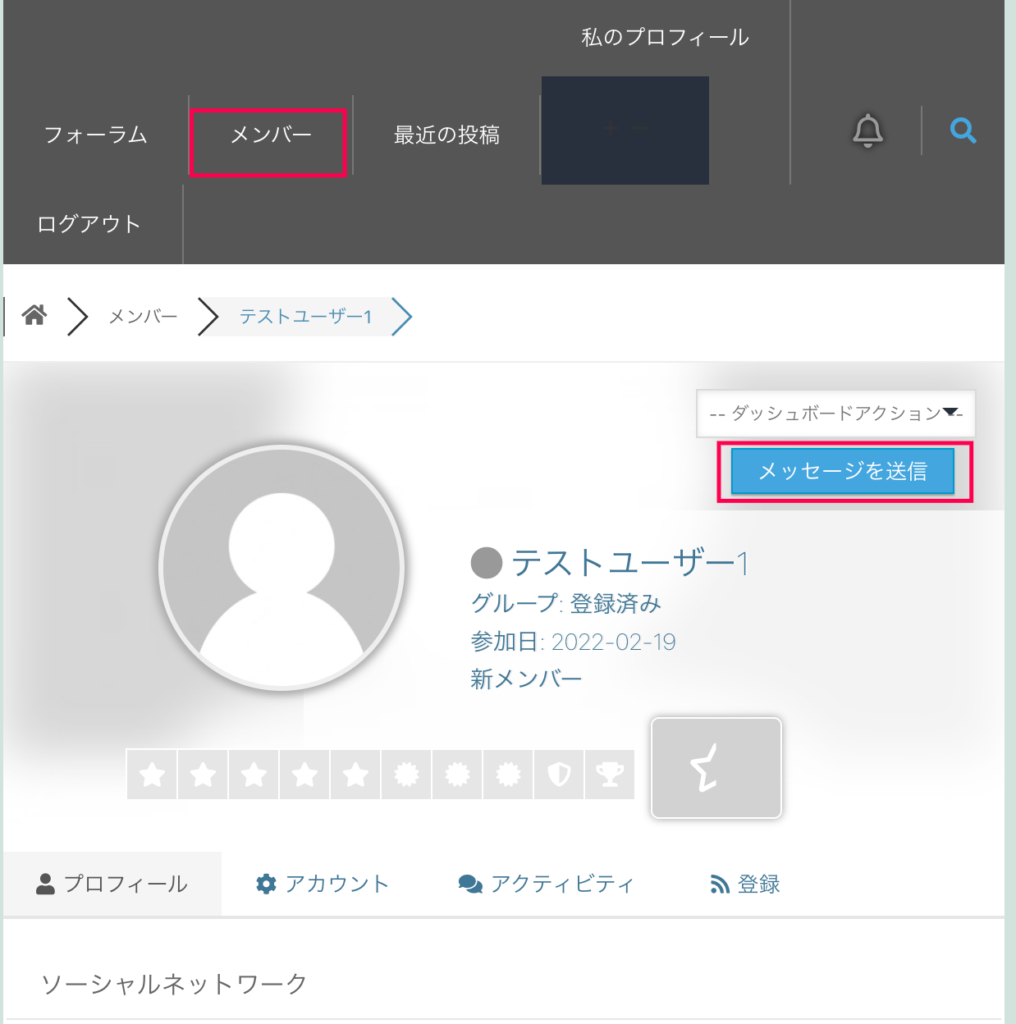
Task: Click the テストユーザー1 breadcrumb link
Action: point(306,317)
